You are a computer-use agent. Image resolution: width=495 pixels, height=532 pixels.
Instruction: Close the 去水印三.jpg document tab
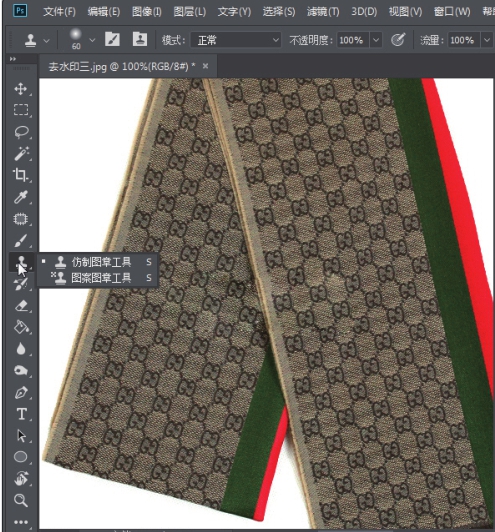[205, 66]
